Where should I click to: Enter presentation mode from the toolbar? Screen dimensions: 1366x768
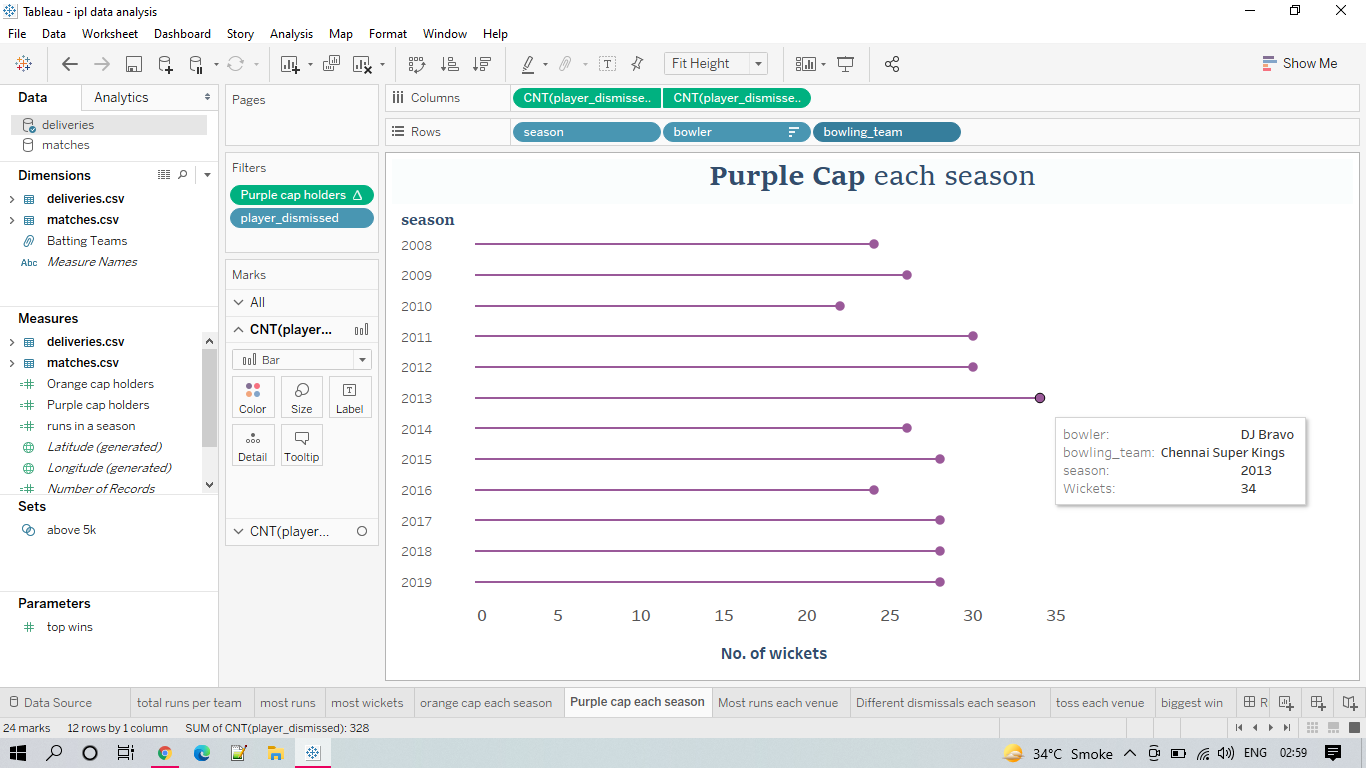click(846, 64)
